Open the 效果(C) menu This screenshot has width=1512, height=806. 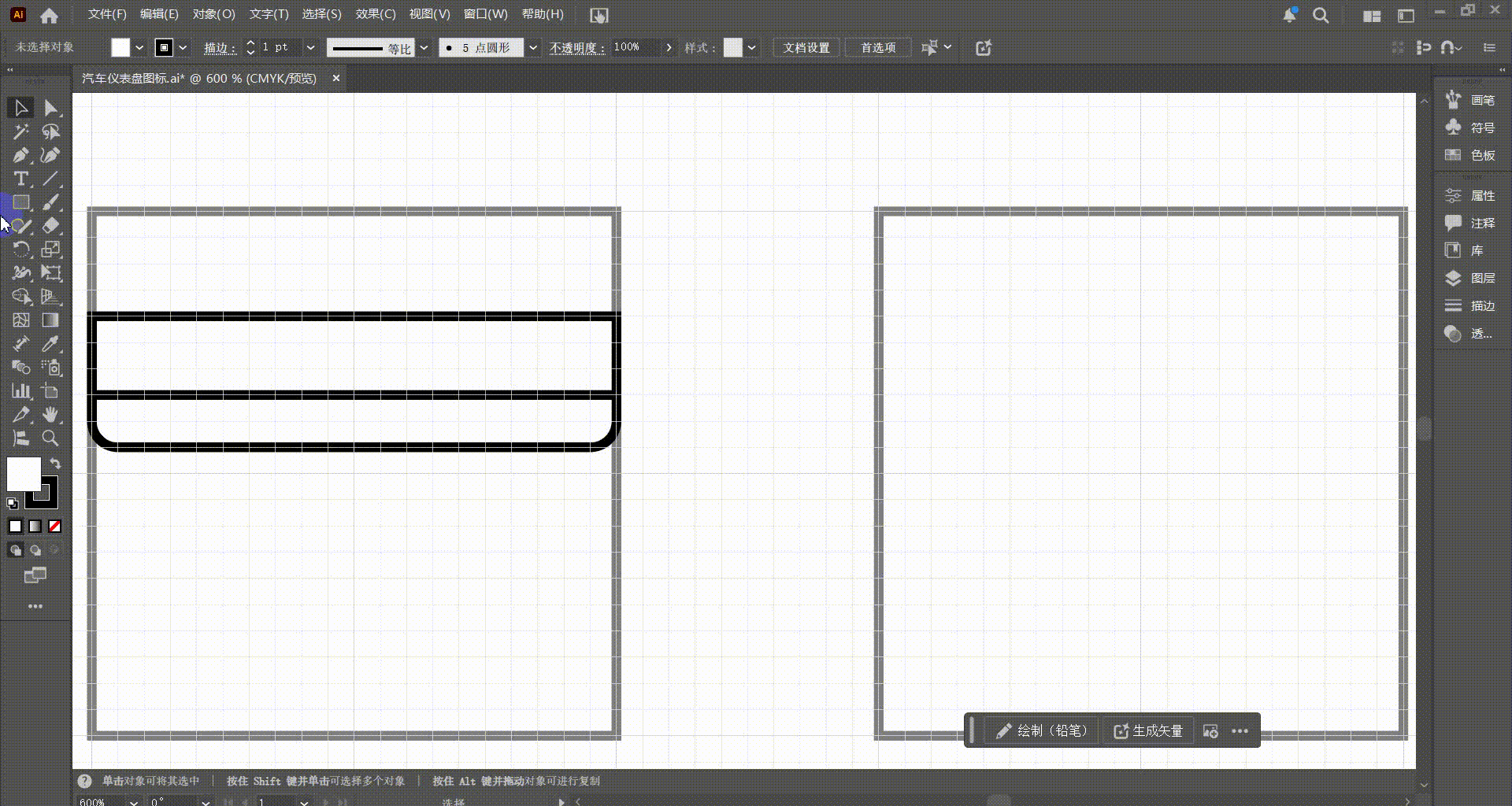pyautogui.click(x=376, y=15)
